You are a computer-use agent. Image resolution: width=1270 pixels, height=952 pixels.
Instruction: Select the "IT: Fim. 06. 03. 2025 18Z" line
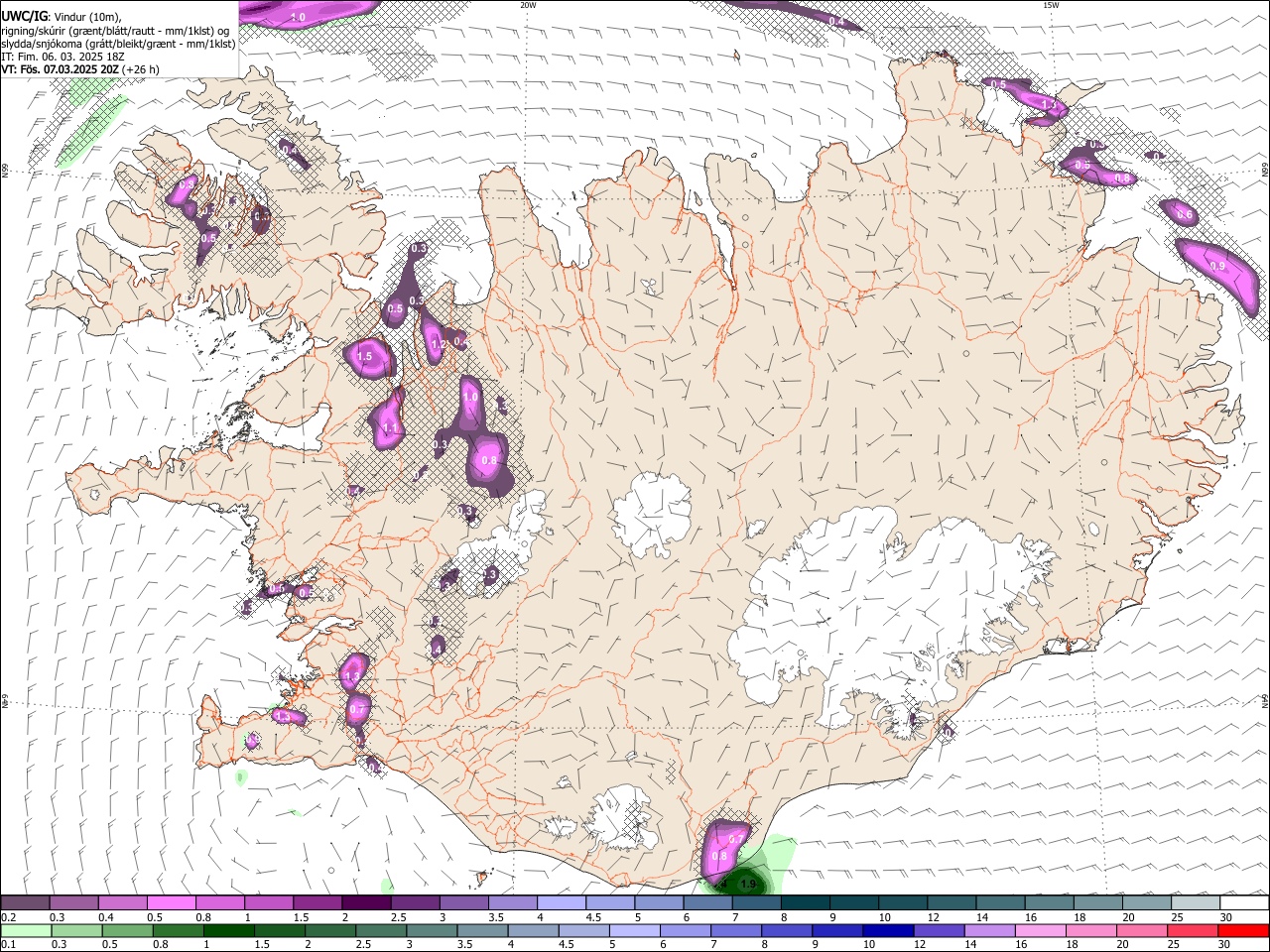click(x=63, y=57)
